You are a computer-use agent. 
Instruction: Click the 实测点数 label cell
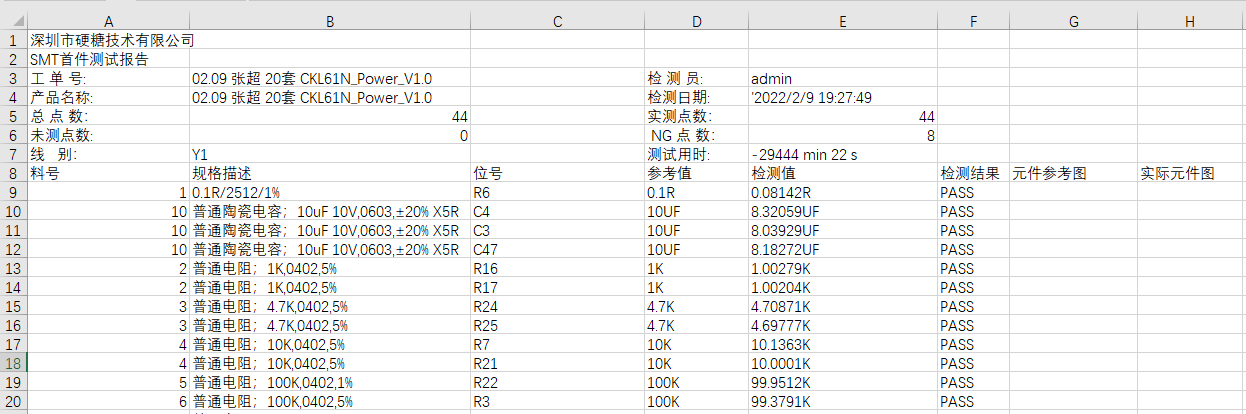point(696,117)
